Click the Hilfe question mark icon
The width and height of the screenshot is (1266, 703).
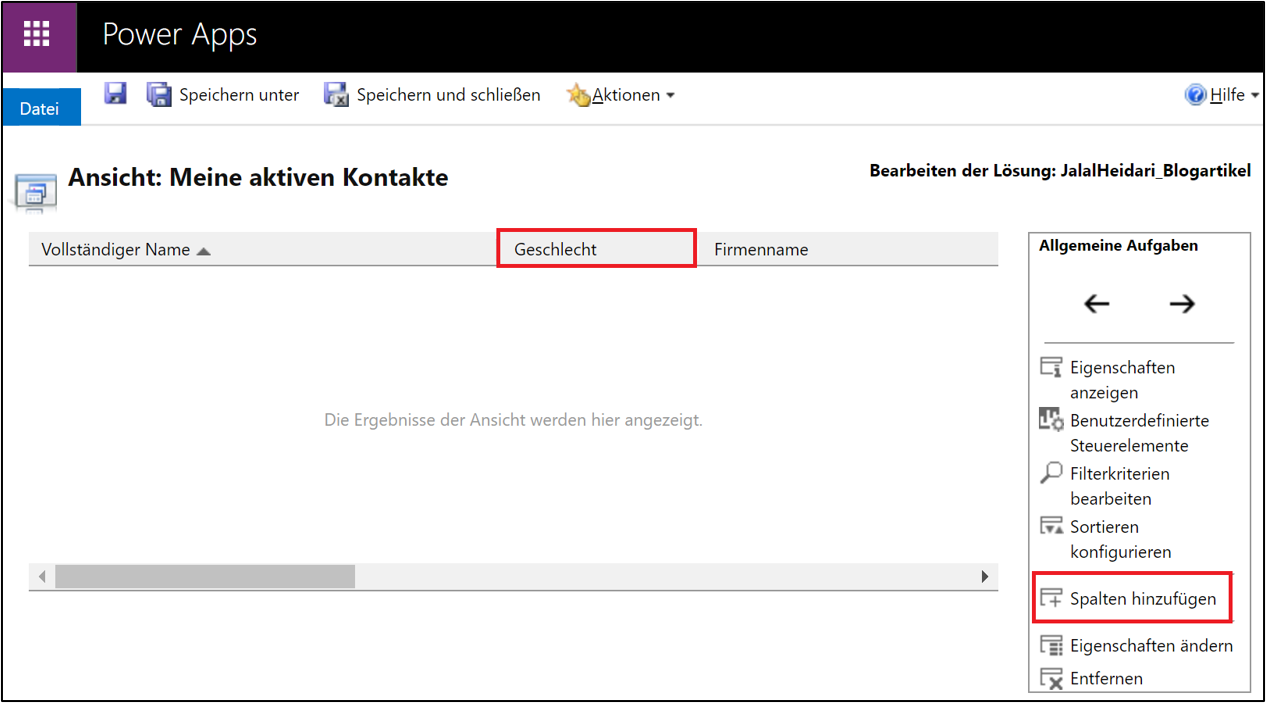pos(1195,95)
